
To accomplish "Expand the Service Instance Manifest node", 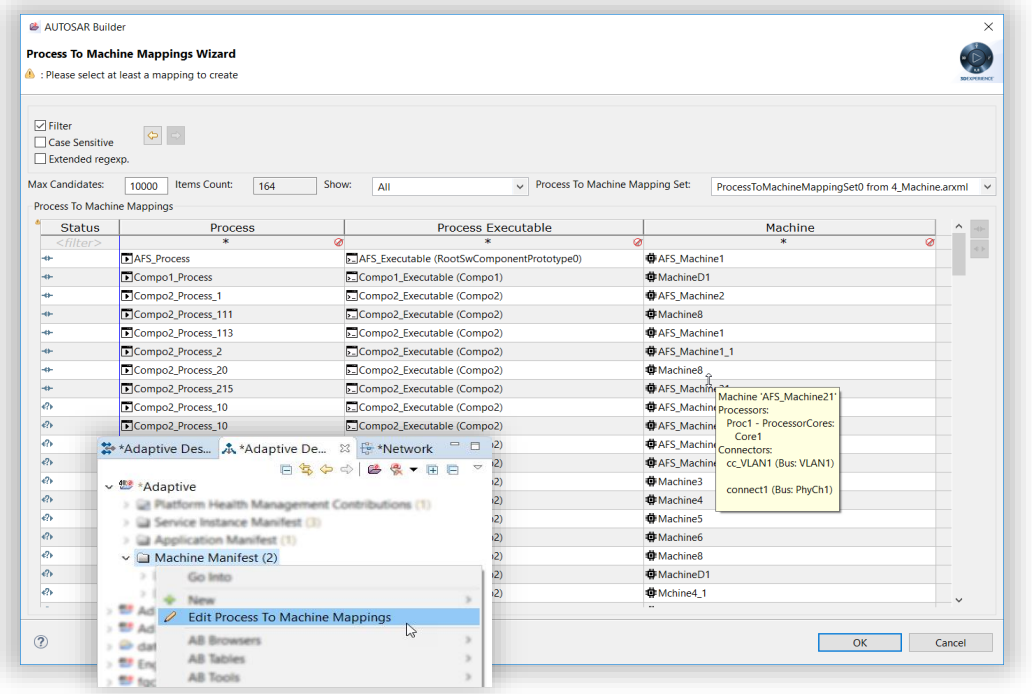I will tap(126, 522).
